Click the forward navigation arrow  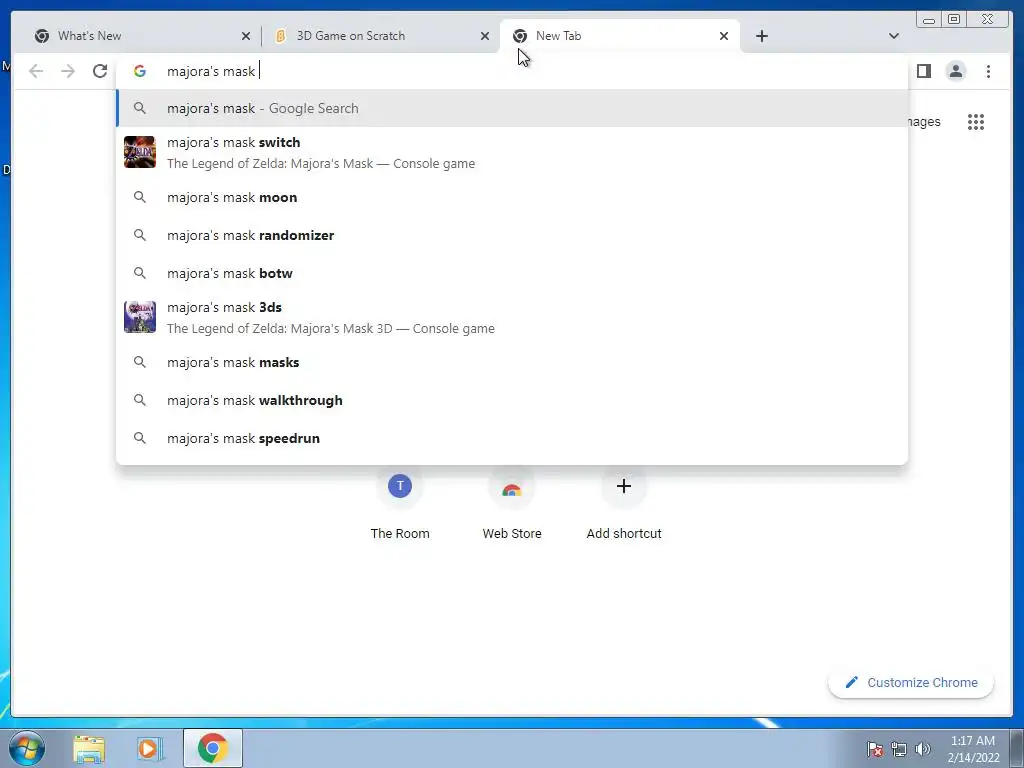68,71
